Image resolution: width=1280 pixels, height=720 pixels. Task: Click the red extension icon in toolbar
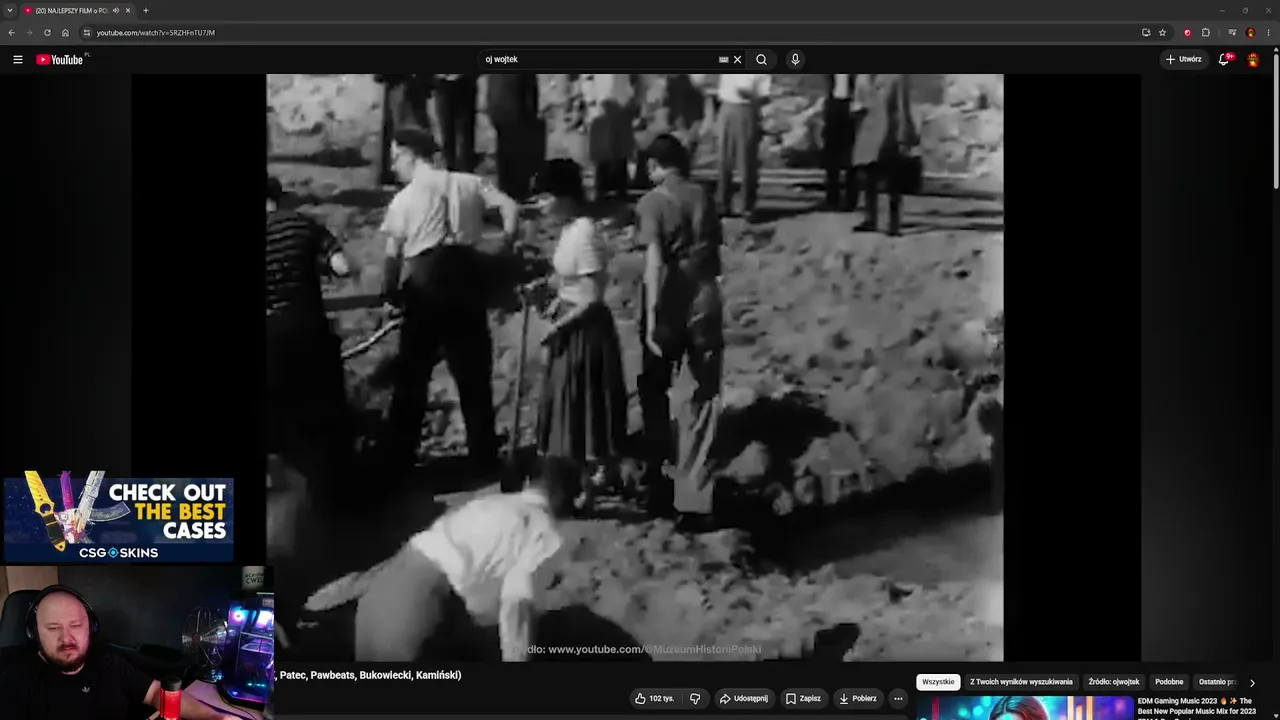1187,33
